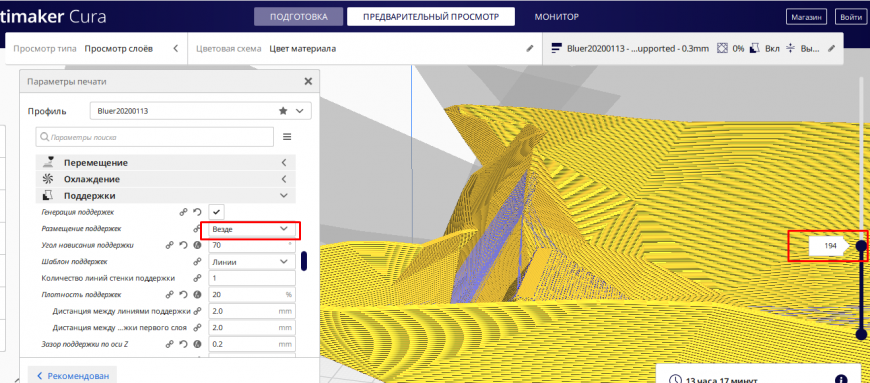Click the infill 0% icon
Screen dimensions: 870x383
pyautogui.click(x=722, y=48)
